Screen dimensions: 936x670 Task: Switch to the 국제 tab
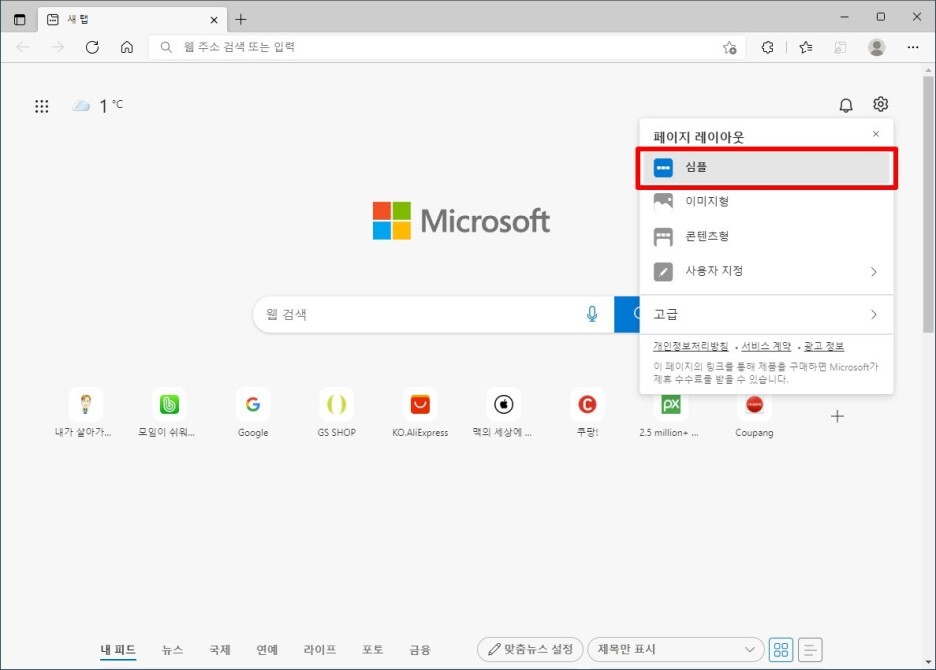pos(220,650)
